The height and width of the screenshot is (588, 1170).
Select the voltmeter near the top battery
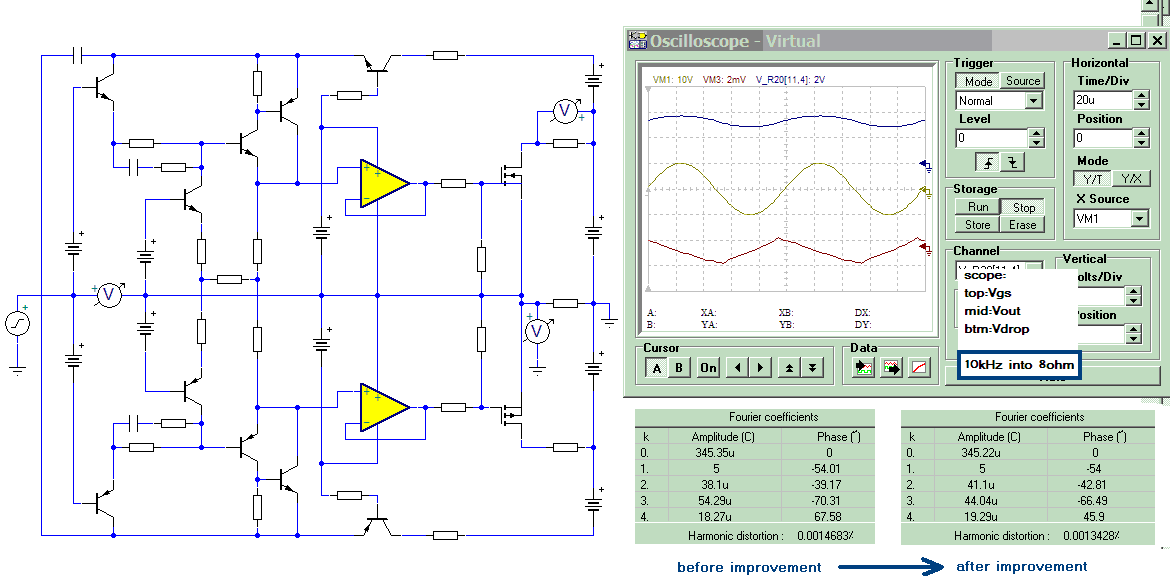(565, 111)
